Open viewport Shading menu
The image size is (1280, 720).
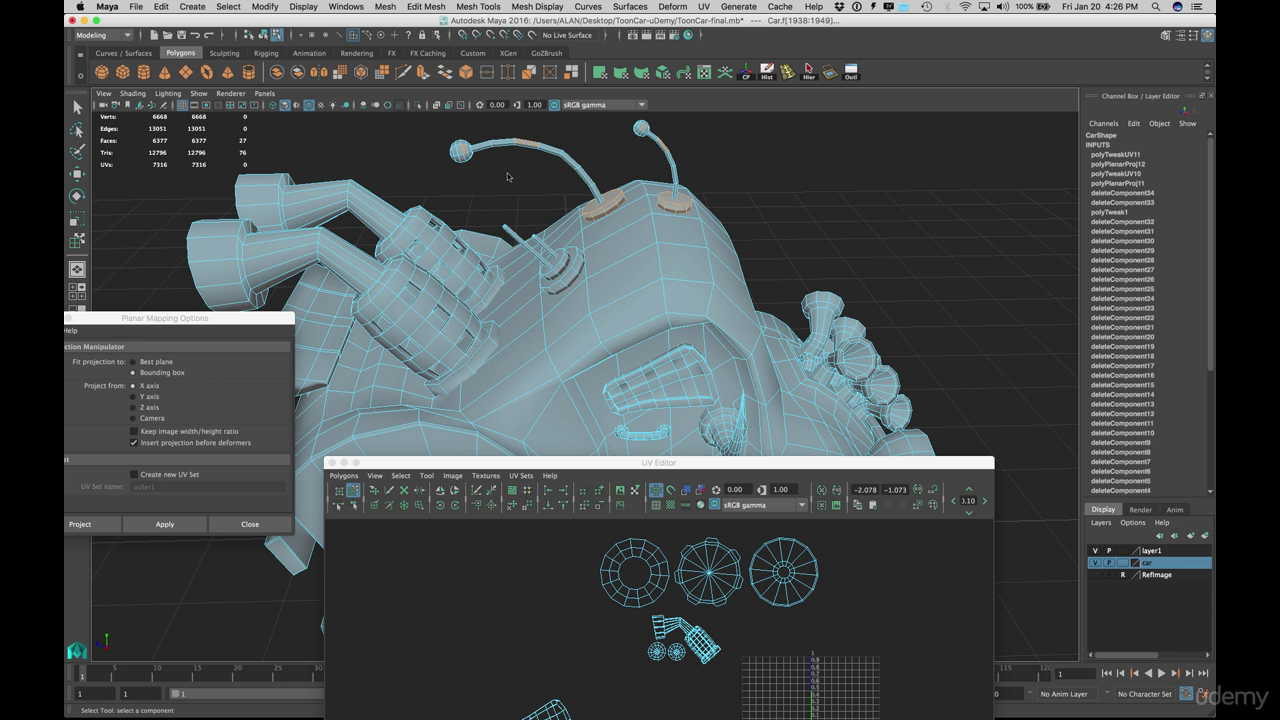tap(133, 94)
